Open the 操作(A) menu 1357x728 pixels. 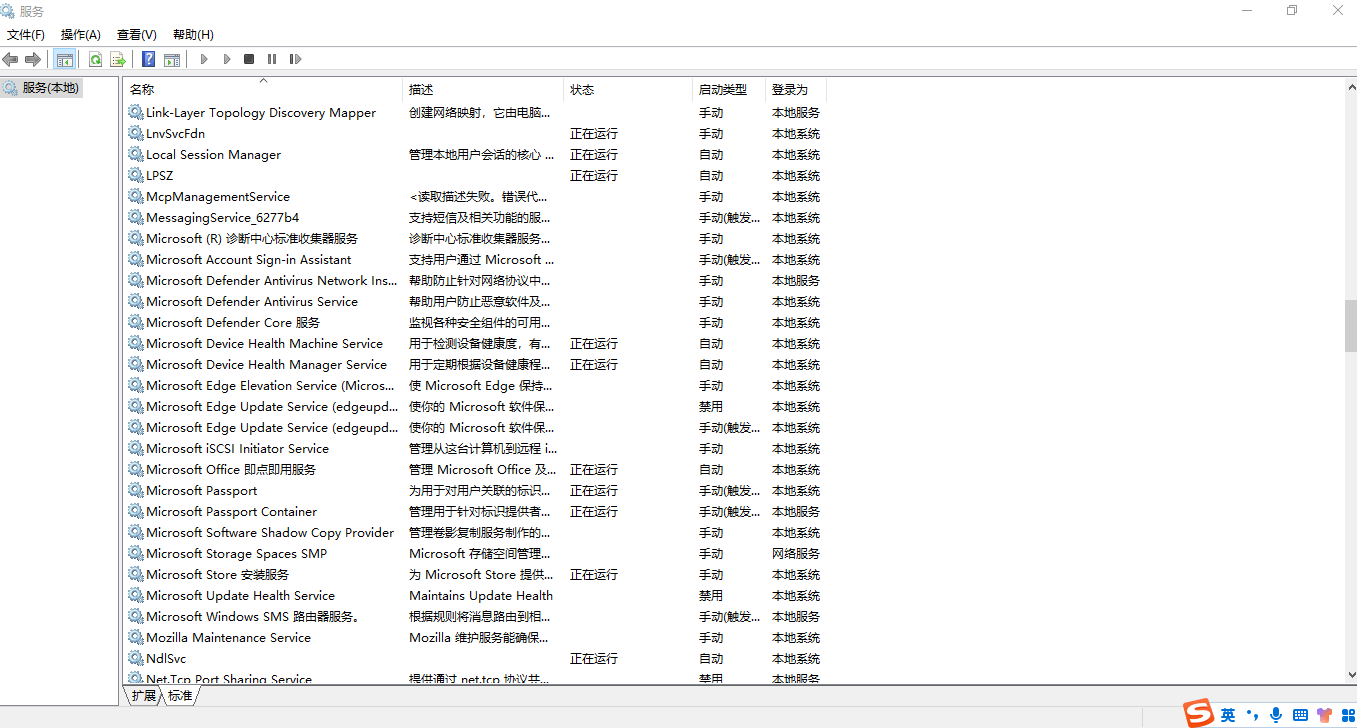tap(81, 34)
